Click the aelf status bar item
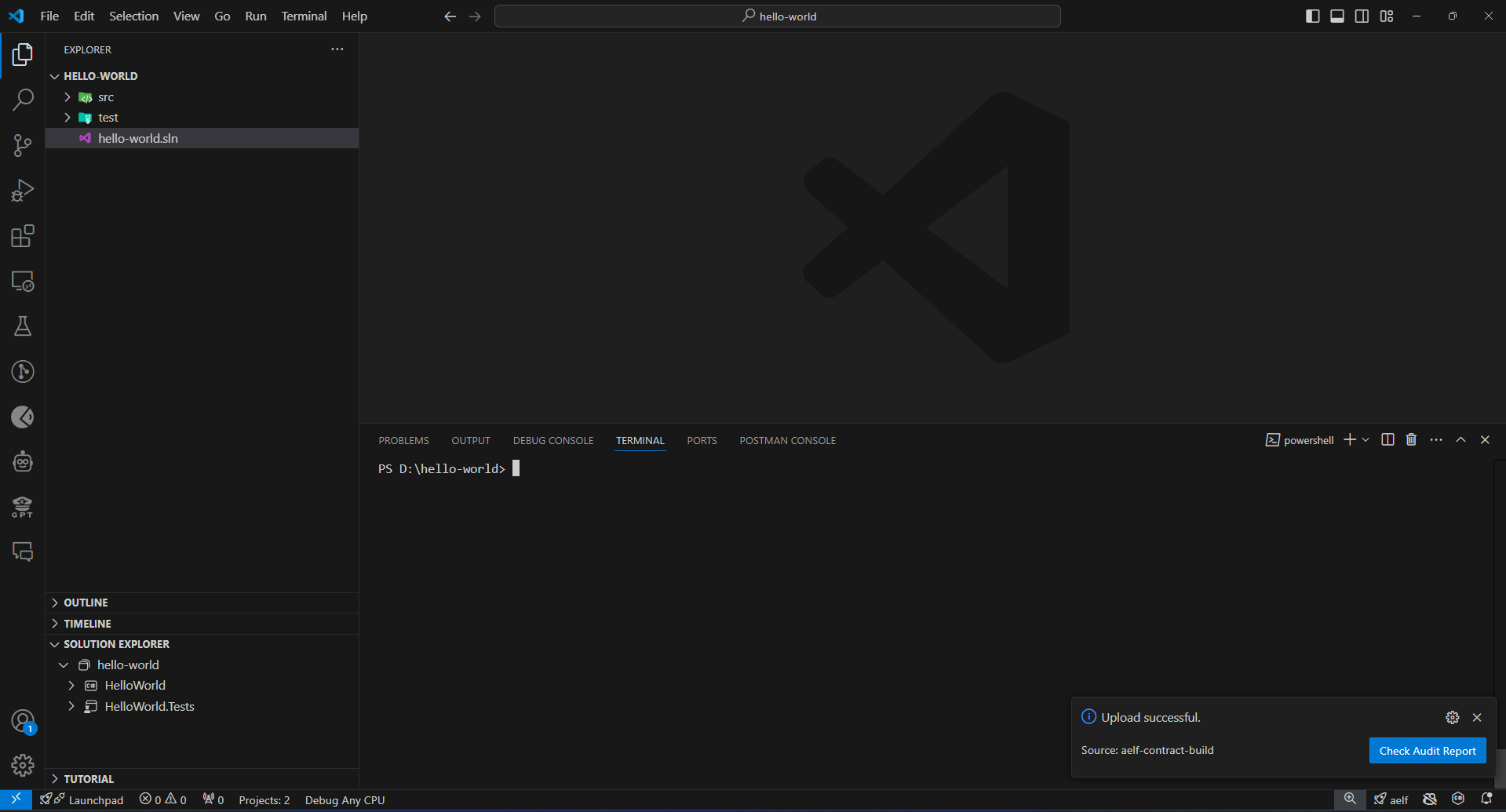Image resolution: width=1506 pixels, height=812 pixels. (x=1391, y=799)
